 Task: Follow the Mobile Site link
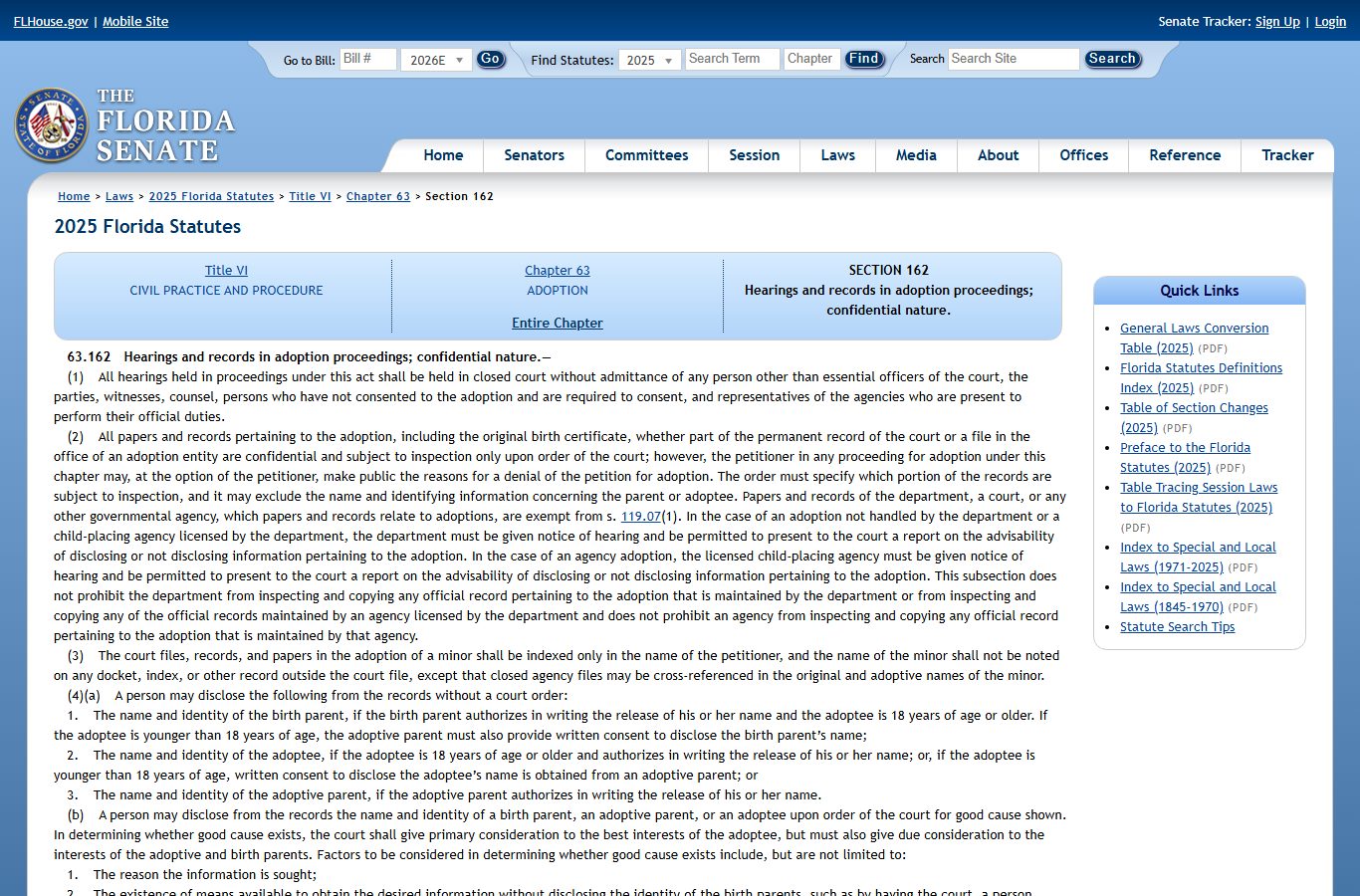(x=135, y=21)
